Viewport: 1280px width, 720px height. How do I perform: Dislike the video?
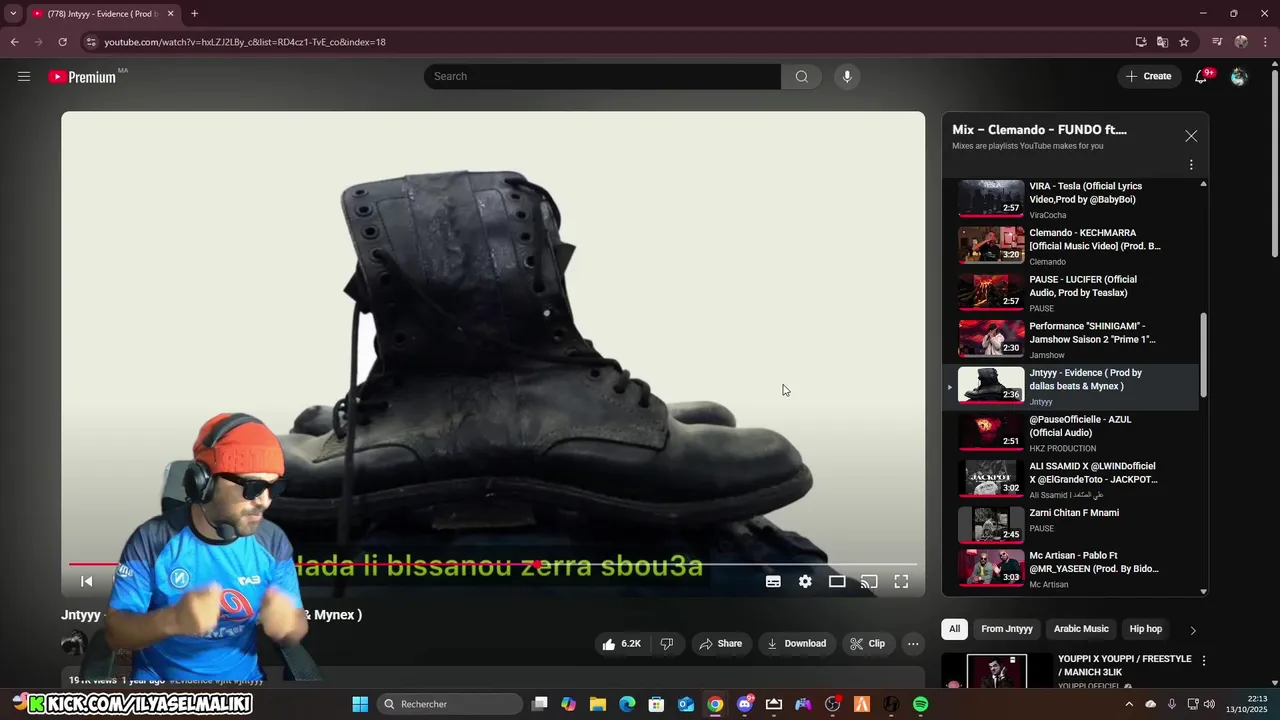coord(667,644)
